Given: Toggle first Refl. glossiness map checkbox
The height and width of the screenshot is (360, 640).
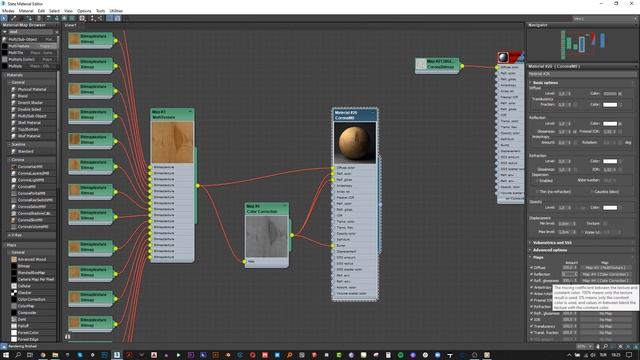Looking at the screenshot, I should (531, 281).
